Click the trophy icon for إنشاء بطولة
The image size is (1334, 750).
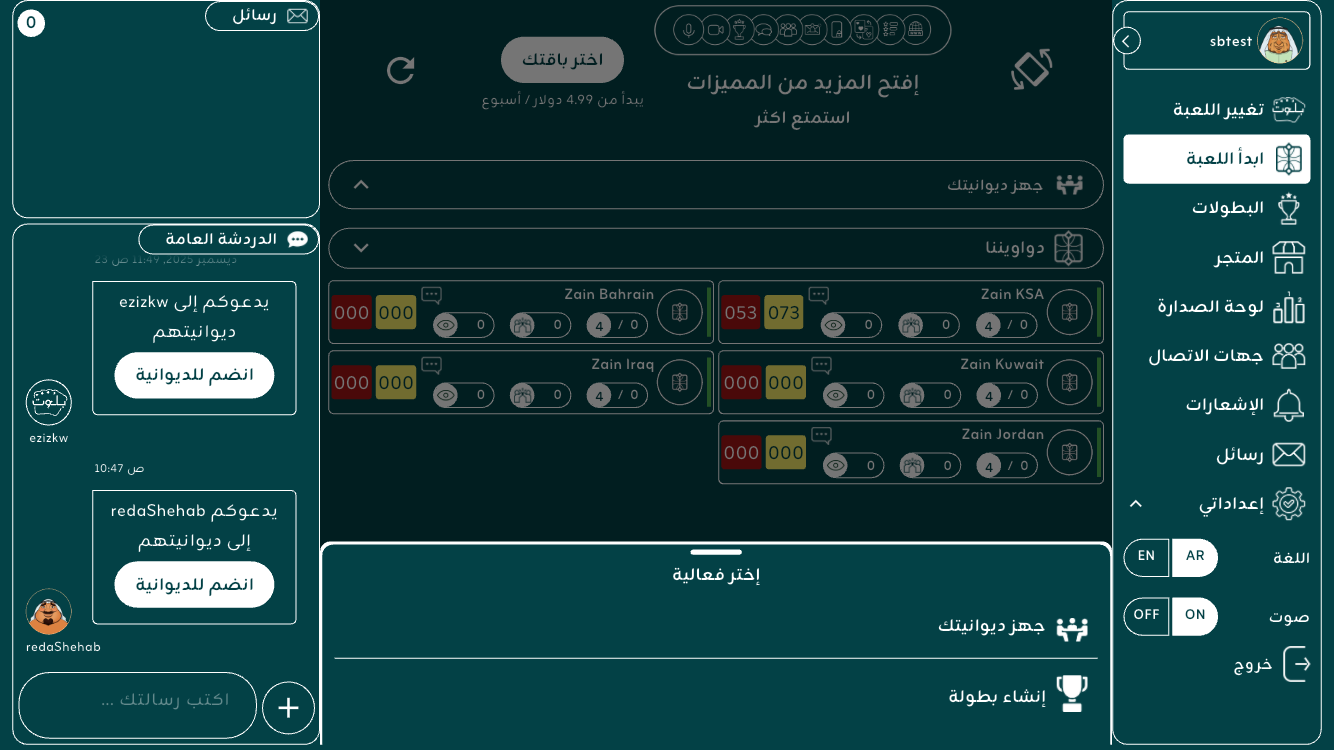click(x=1071, y=693)
